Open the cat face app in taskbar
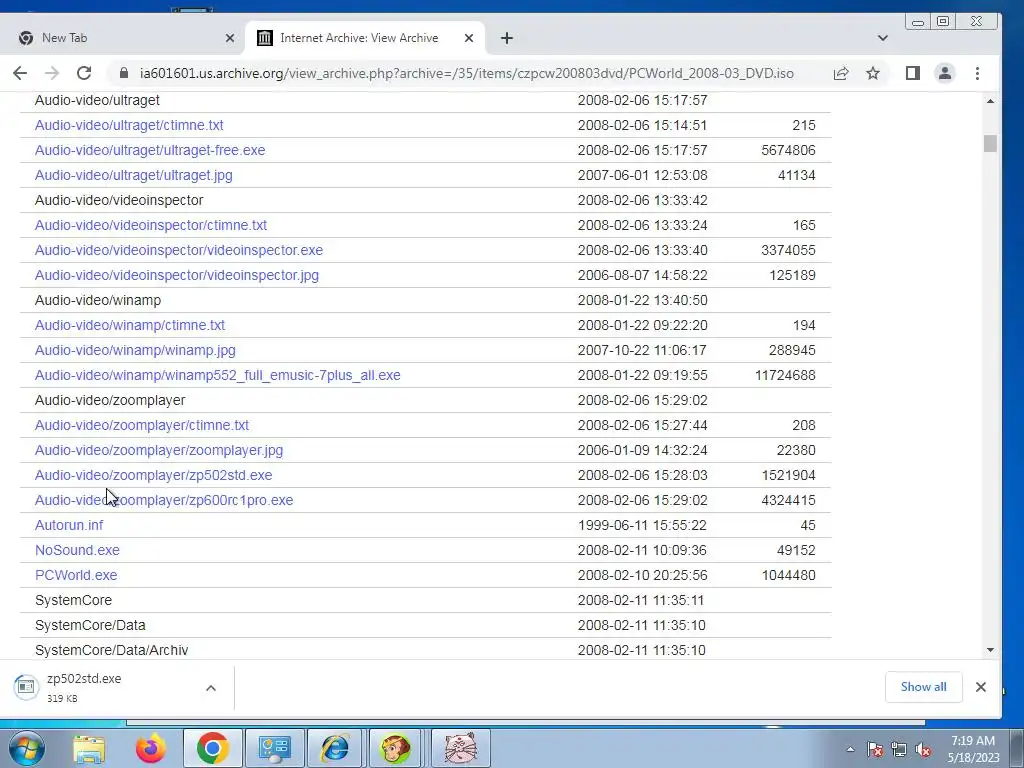 [x=460, y=748]
